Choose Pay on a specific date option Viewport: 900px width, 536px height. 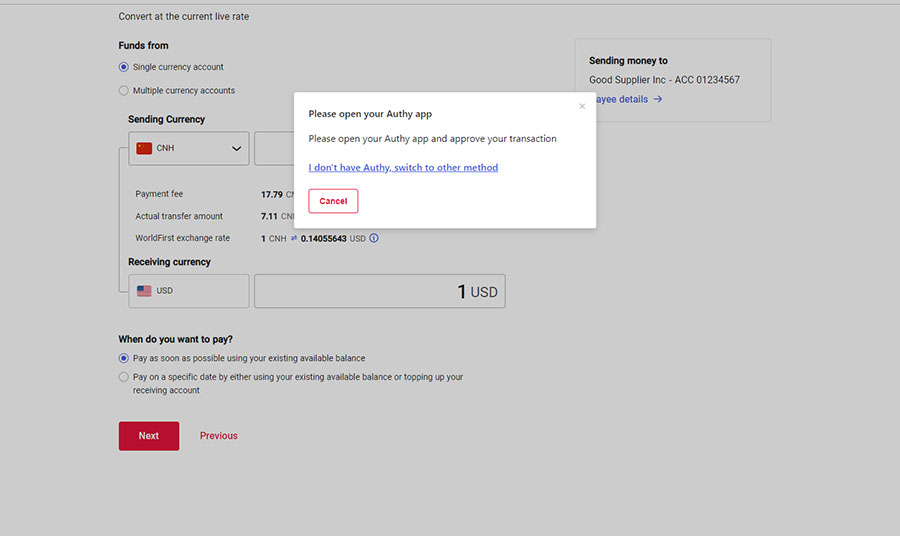click(x=124, y=377)
